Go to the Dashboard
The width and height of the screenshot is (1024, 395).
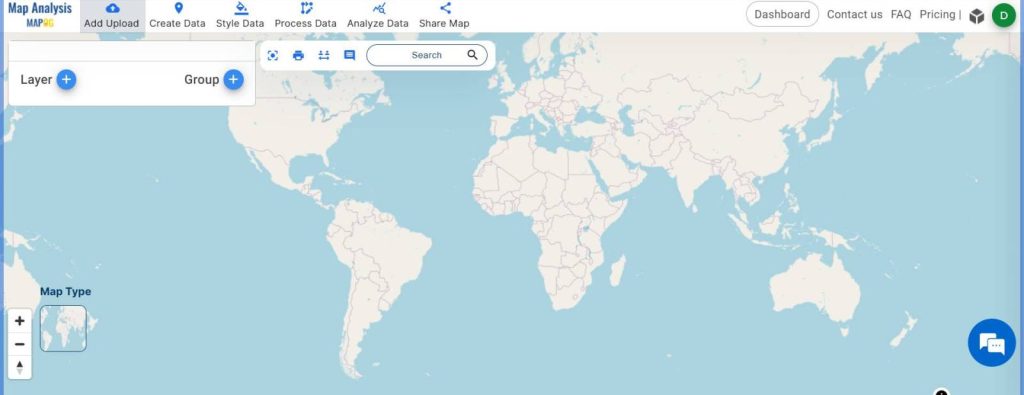[x=782, y=14]
